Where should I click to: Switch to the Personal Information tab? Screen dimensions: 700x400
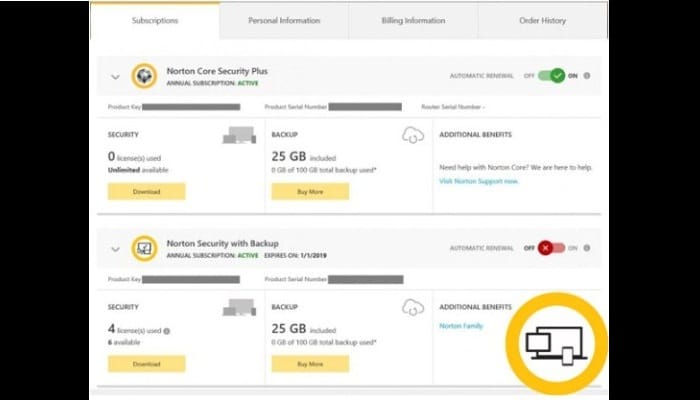[284, 21]
